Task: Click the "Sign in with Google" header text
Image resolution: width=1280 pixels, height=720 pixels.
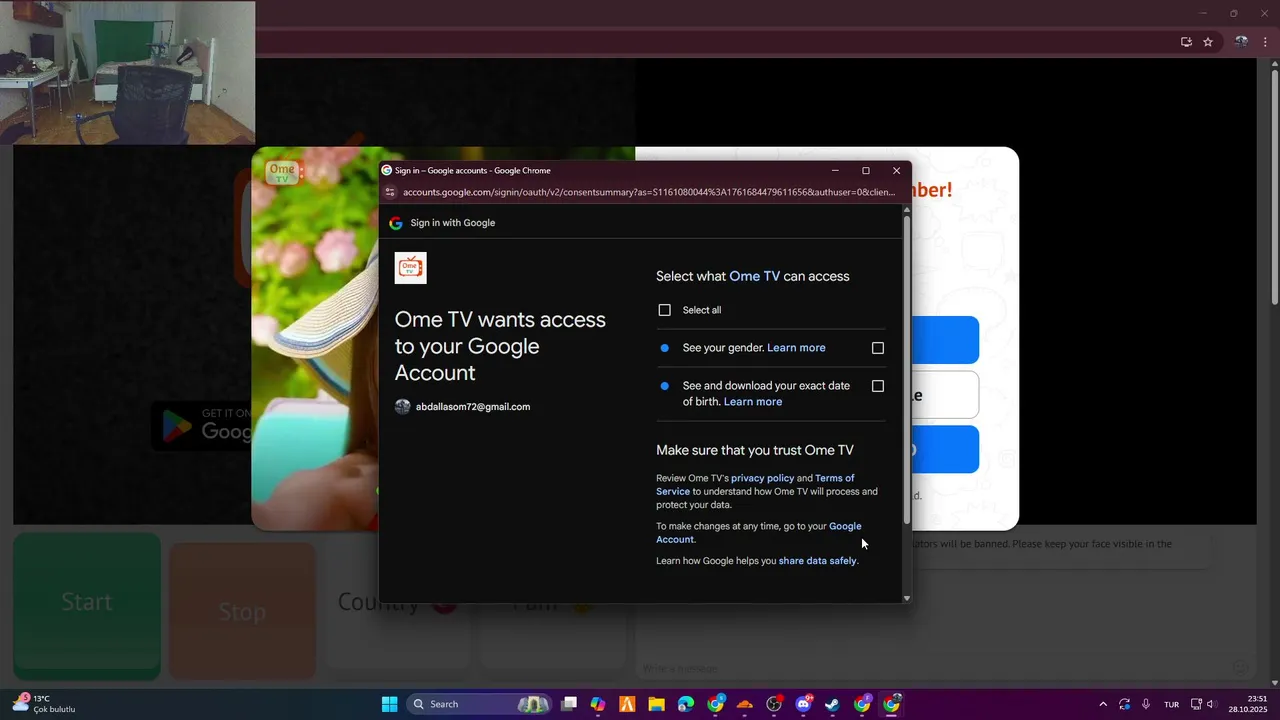Action: click(x=452, y=223)
